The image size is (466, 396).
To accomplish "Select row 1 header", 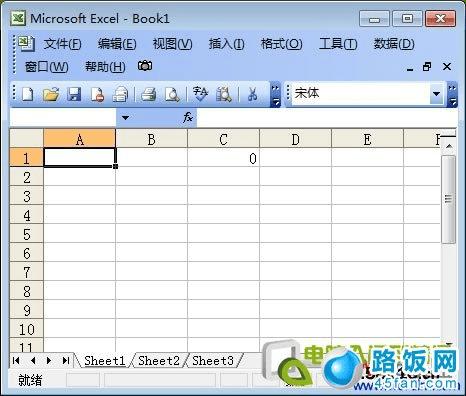I will [x=27, y=158].
